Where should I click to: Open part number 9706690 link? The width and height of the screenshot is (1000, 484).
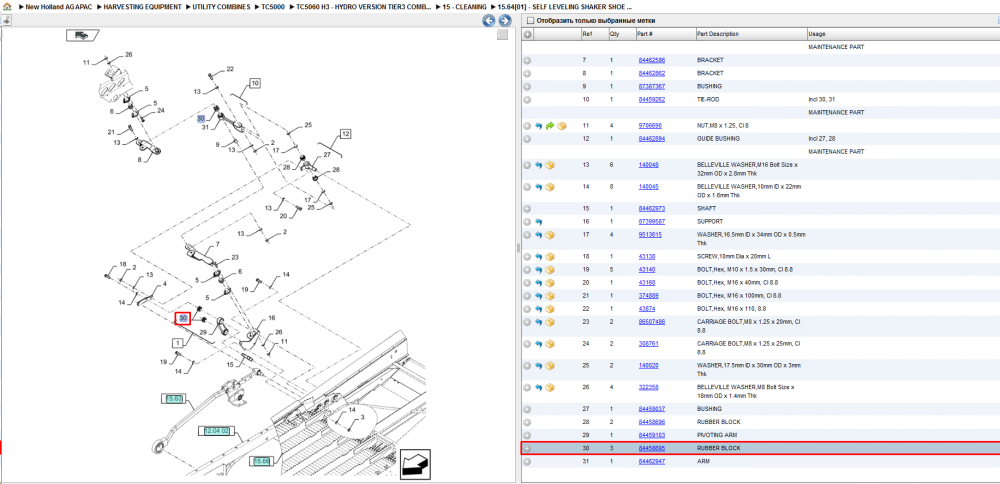click(x=650, y=126)
